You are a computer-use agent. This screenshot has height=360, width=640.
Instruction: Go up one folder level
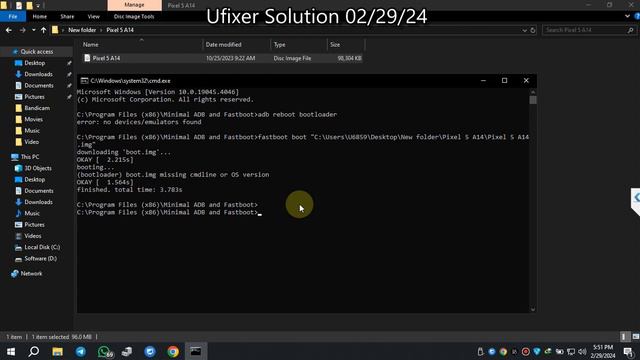43,30
